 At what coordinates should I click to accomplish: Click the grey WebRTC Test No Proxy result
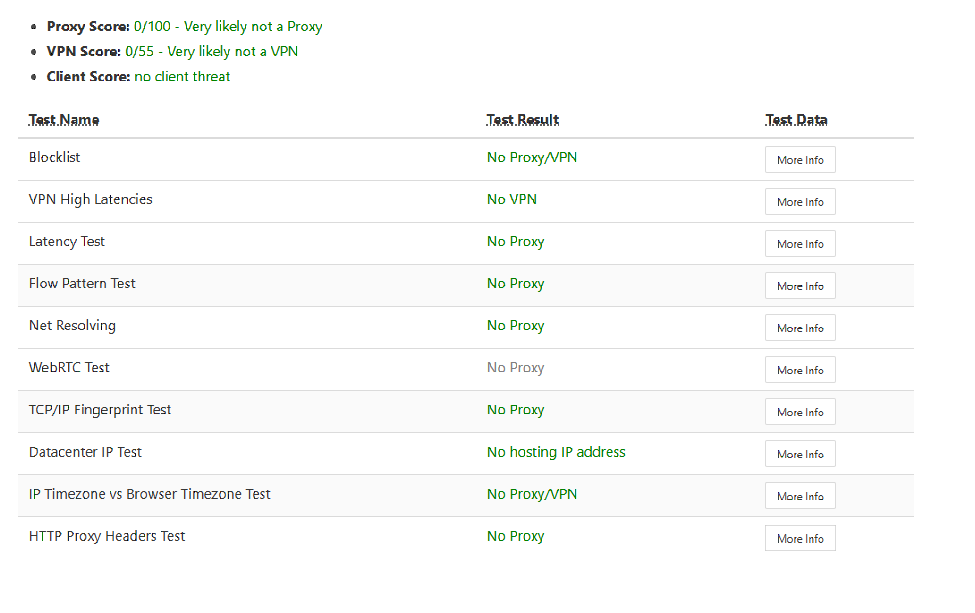click(516, 368)
